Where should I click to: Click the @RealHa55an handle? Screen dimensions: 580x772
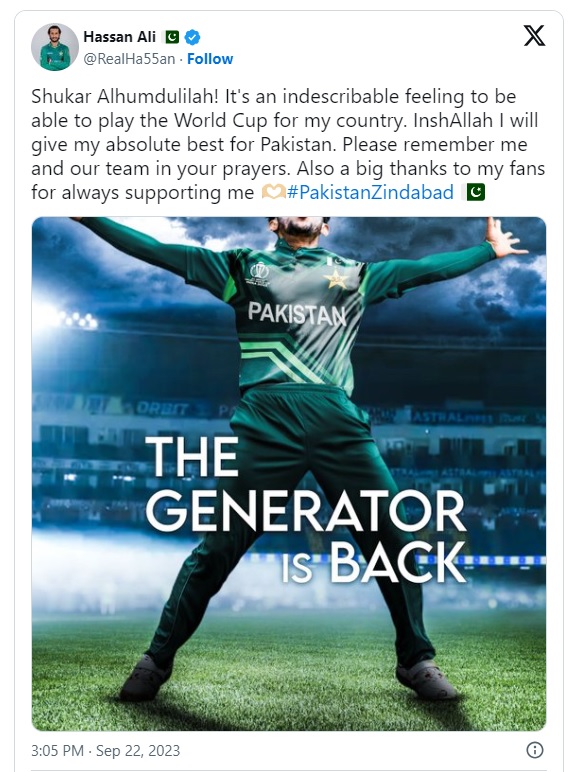click(x=129, y=59)
